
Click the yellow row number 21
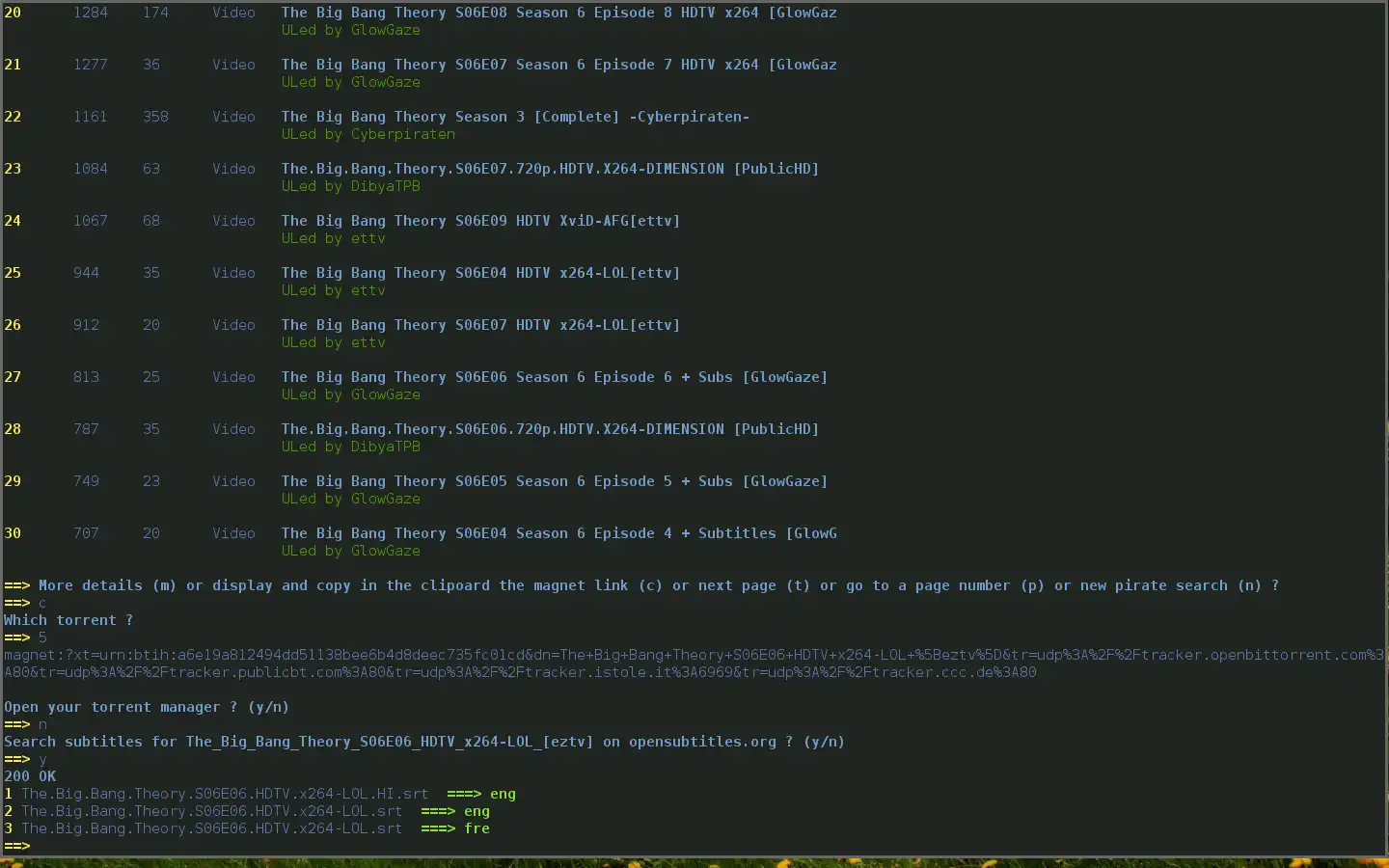click(x=13, y=65)
